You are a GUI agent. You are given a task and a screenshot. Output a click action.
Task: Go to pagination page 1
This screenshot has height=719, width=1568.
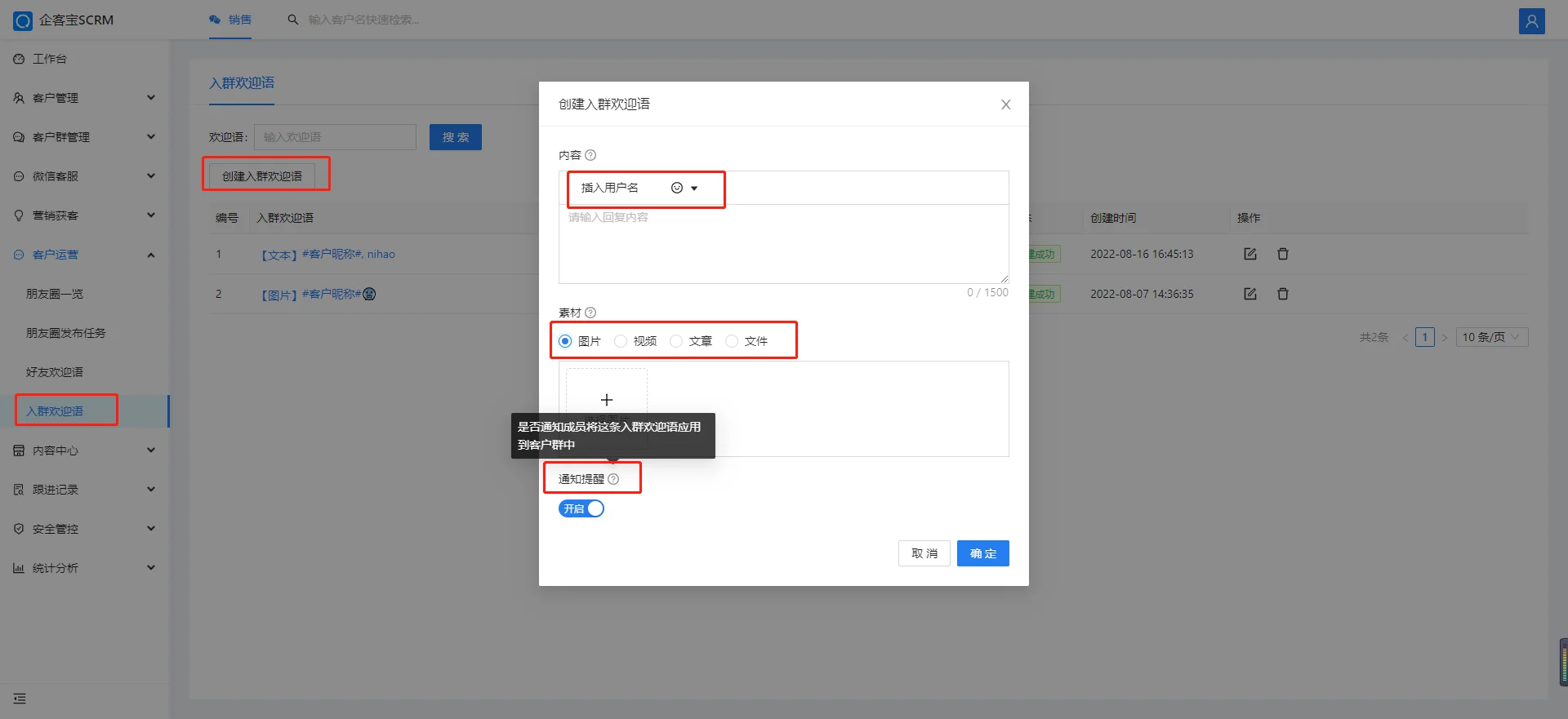[x=1425, y=337]
